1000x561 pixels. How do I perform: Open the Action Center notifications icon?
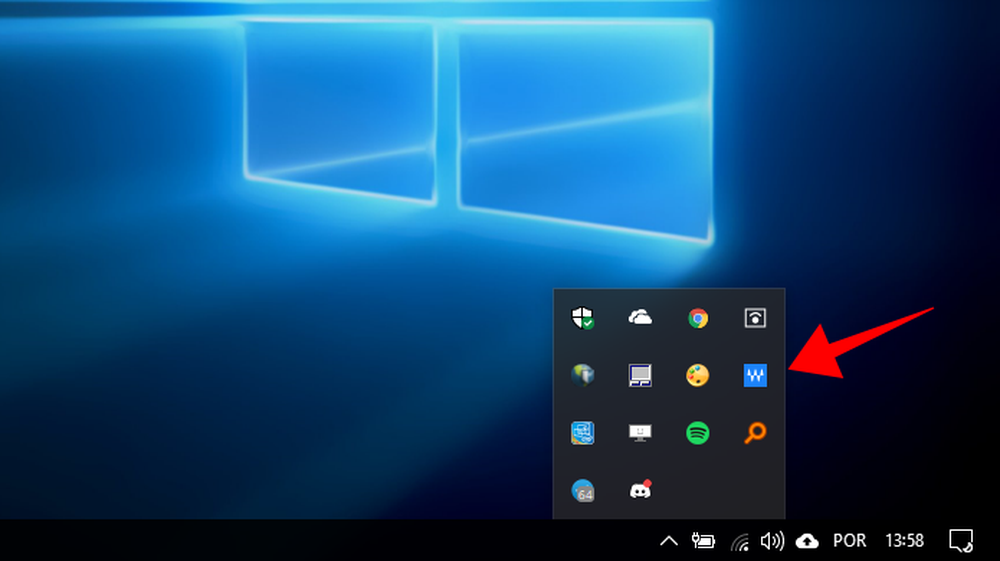pos(960,541)
